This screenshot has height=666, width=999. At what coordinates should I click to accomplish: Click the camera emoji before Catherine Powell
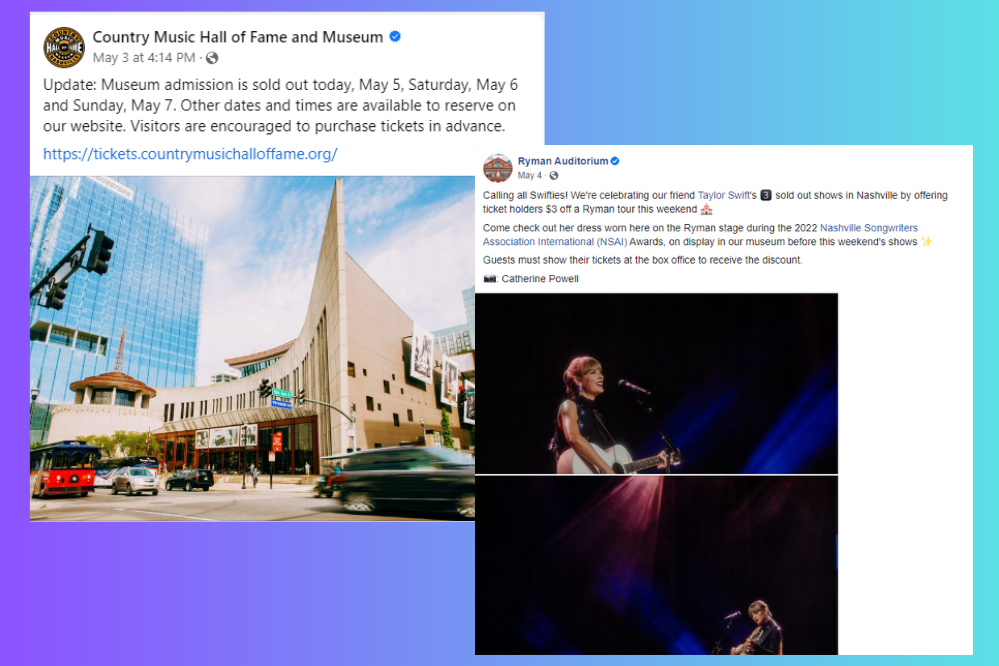coord(489,279)
